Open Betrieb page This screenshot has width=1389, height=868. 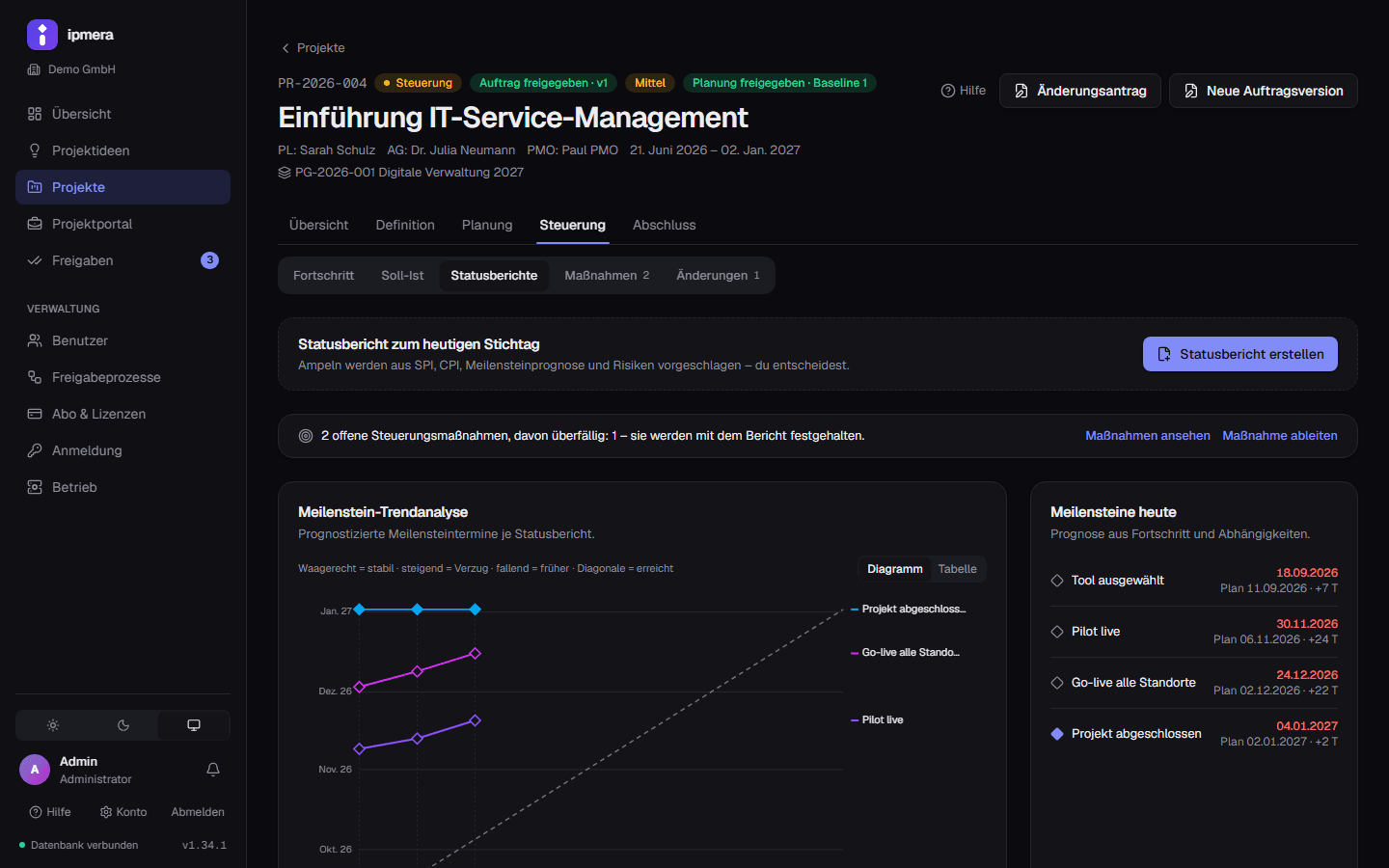tap(123, 487)
